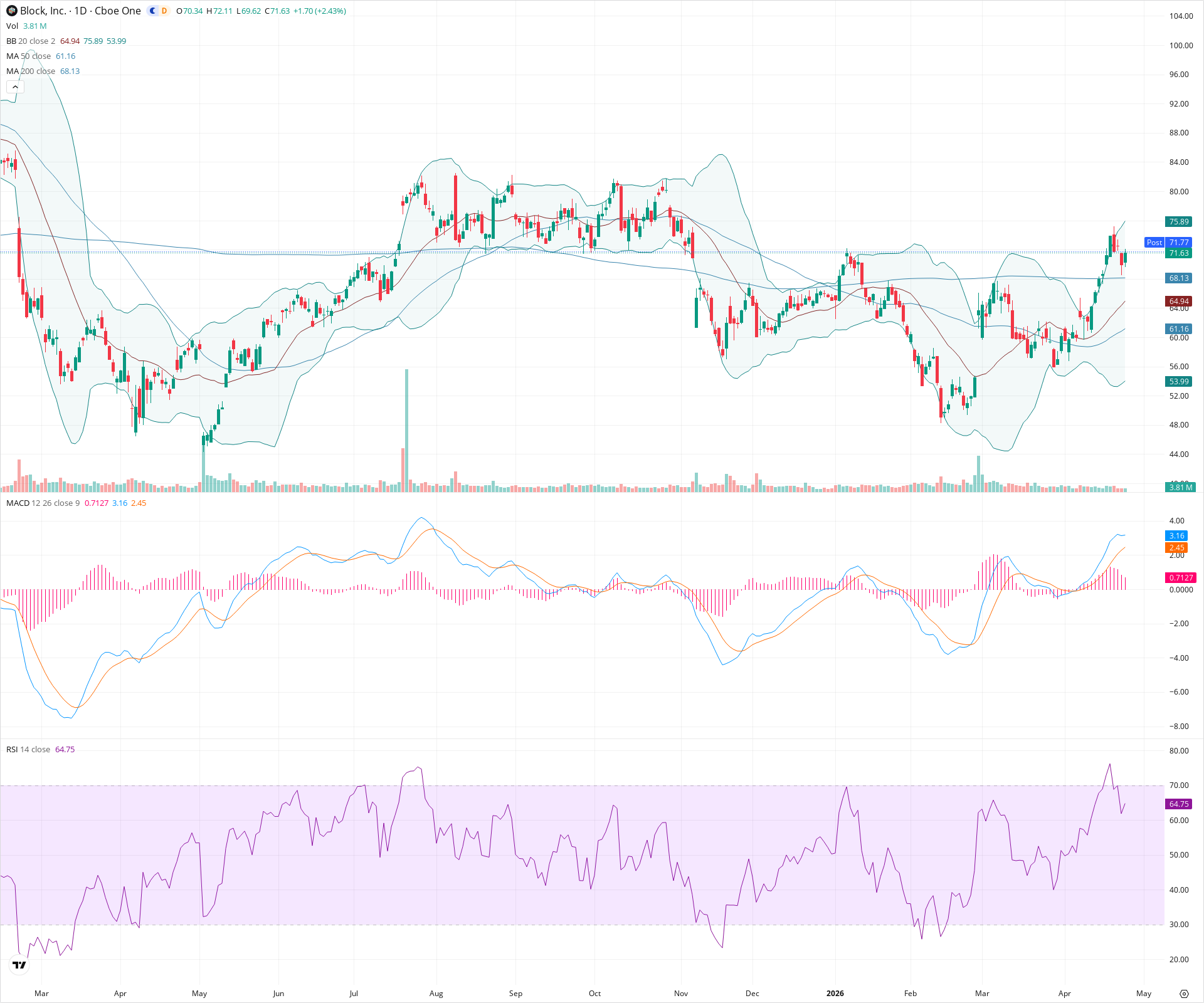Open the Block, Inc. symbol logo menu
Image resolution: width=1204 pixels, height=1003 pixels.
(x=11, y=11)
